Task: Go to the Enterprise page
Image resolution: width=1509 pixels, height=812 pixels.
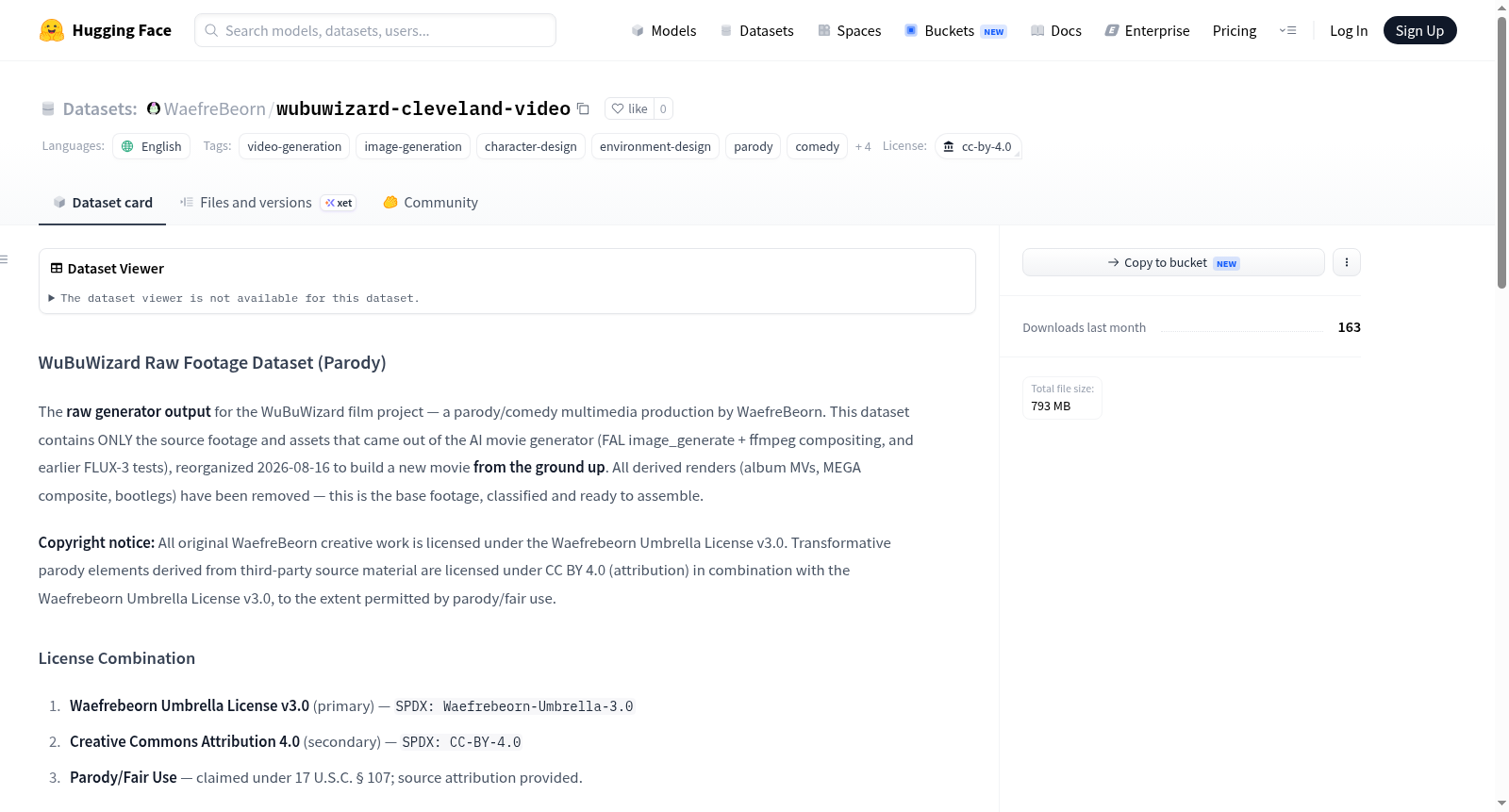Action: pos(1147,30)
